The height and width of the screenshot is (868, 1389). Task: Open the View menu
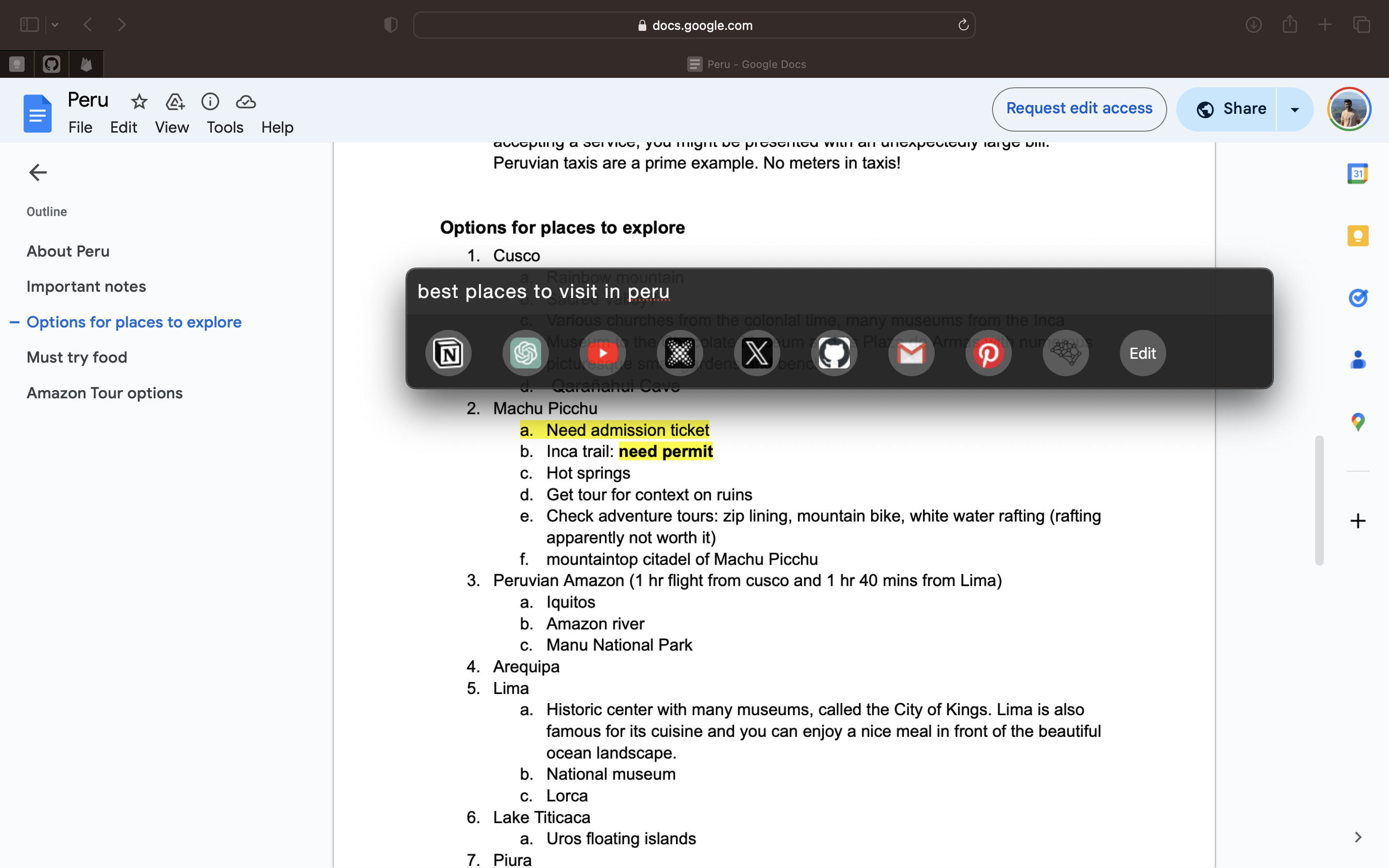point(172,127)
